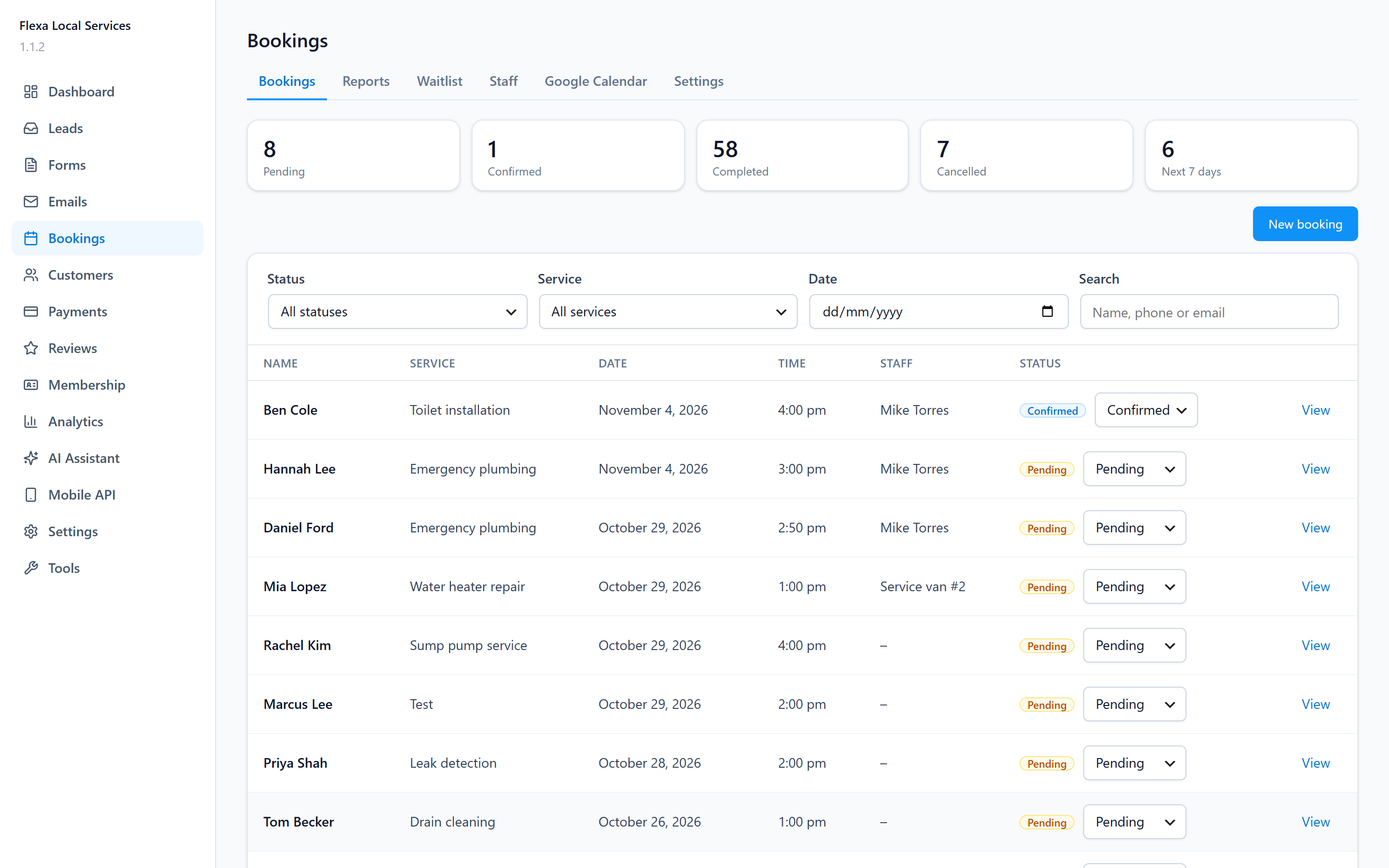Click the New booking button

click(1305, 224)
